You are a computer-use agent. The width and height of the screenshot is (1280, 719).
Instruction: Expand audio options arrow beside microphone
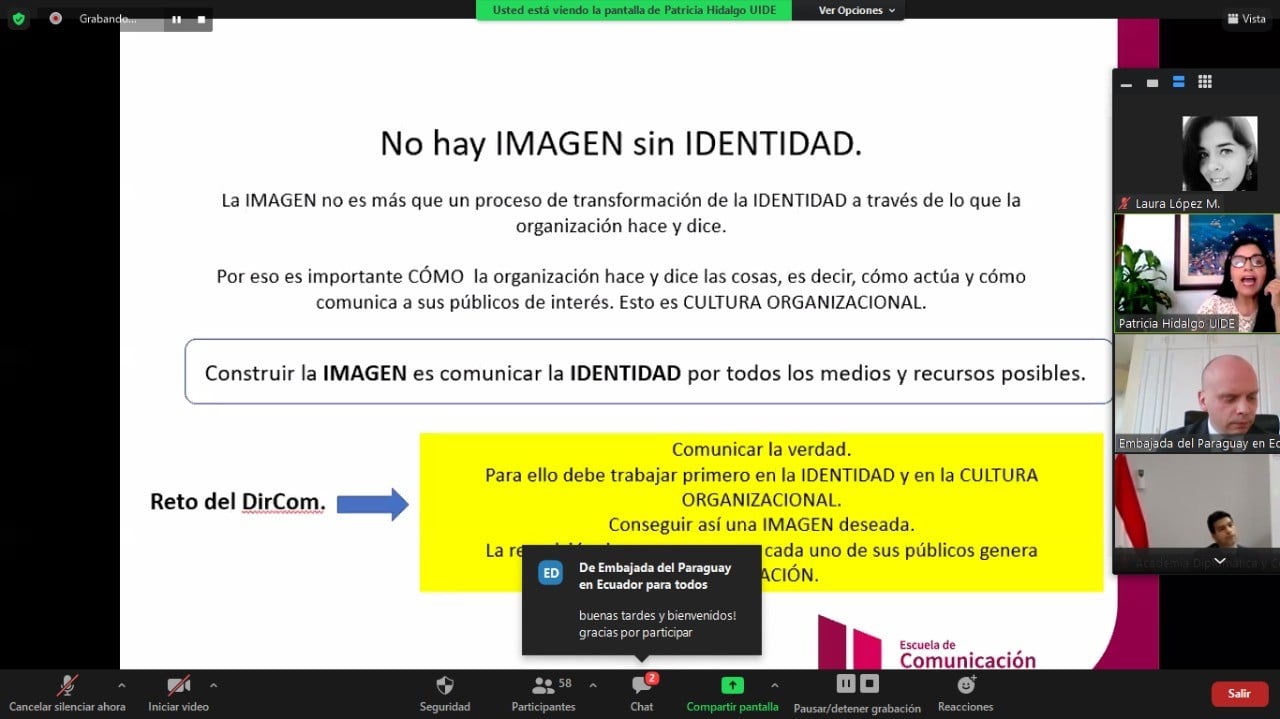(x=121, y=685)
